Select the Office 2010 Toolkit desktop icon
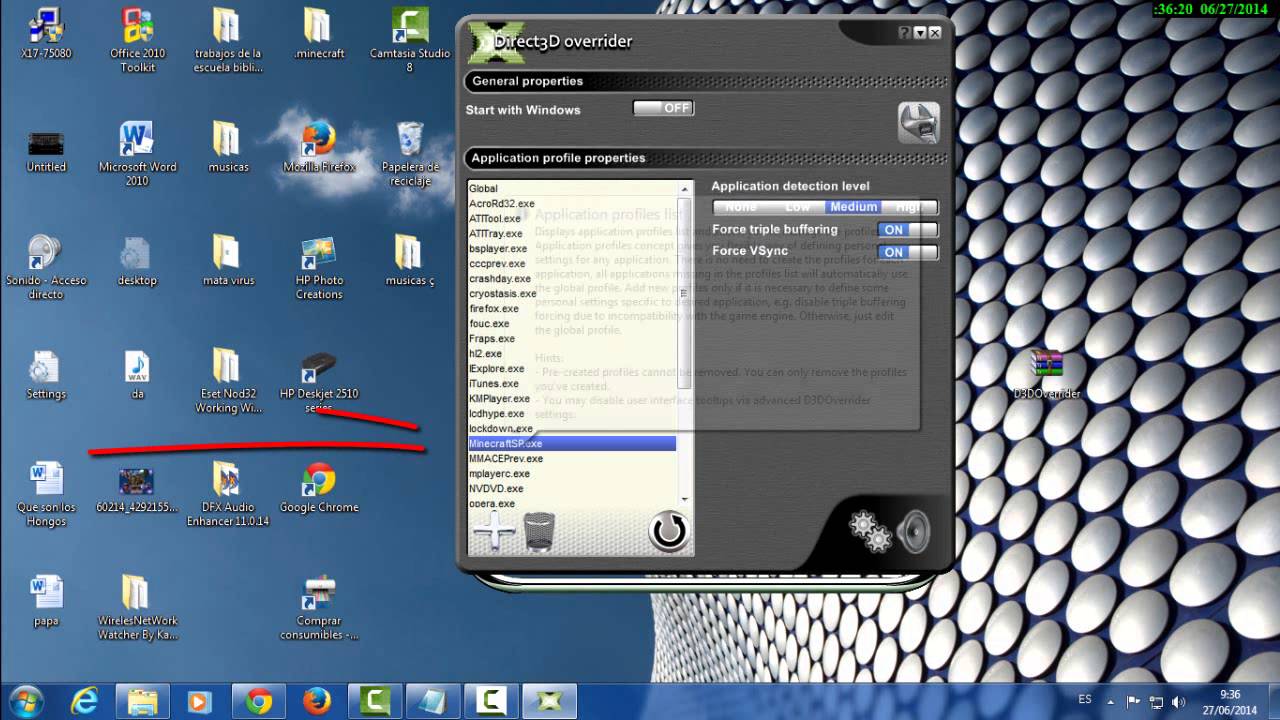 pos(138,40)
